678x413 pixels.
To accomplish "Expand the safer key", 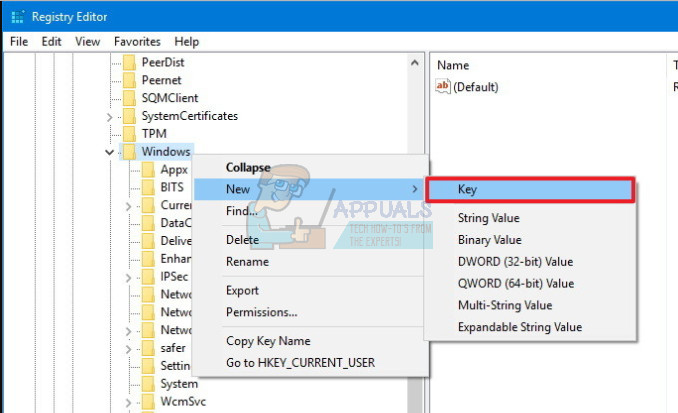I will [128, 349].
